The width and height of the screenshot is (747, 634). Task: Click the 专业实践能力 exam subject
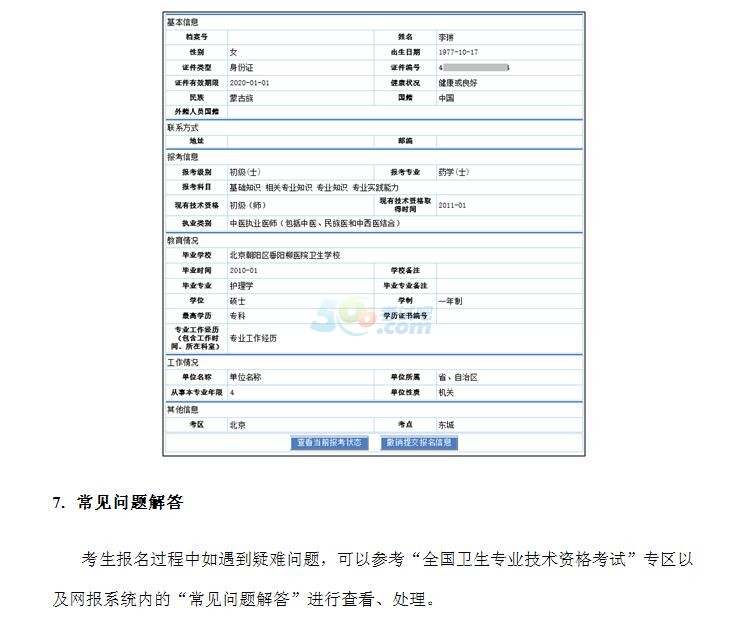[x=375, y=188]
